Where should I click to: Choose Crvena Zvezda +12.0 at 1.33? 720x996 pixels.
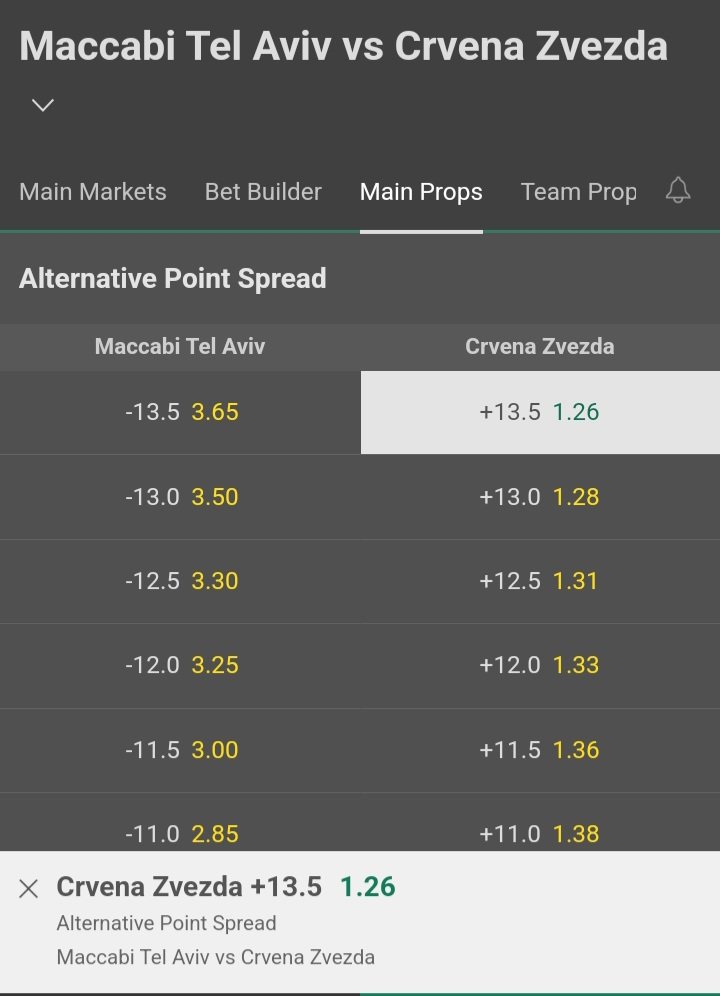[540, 666]
